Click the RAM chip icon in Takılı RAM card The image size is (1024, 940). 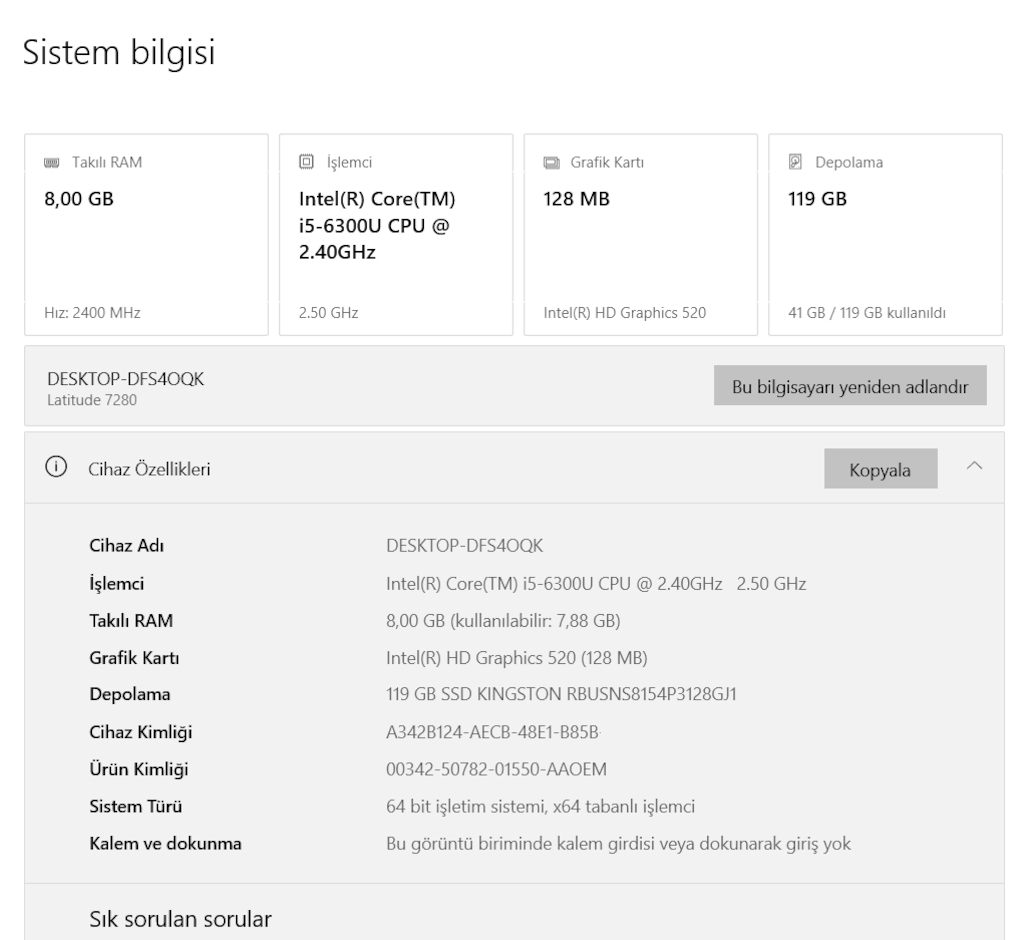pos(52,162)
